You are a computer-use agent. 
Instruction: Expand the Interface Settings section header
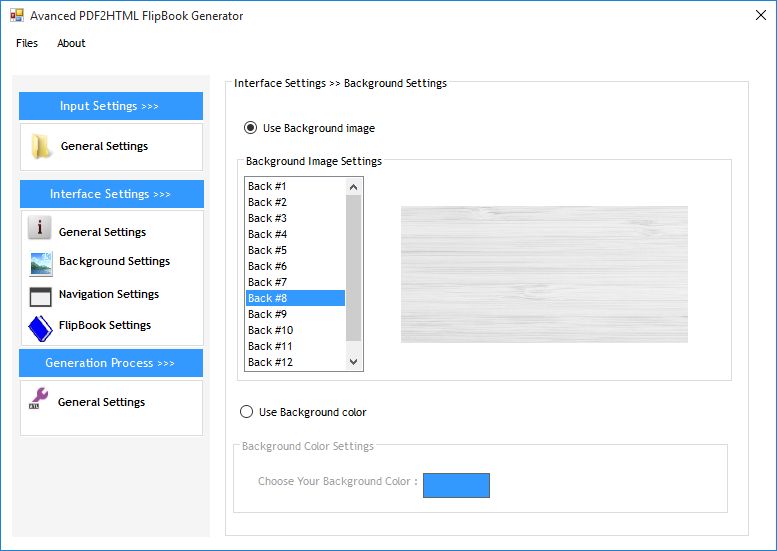110,194
